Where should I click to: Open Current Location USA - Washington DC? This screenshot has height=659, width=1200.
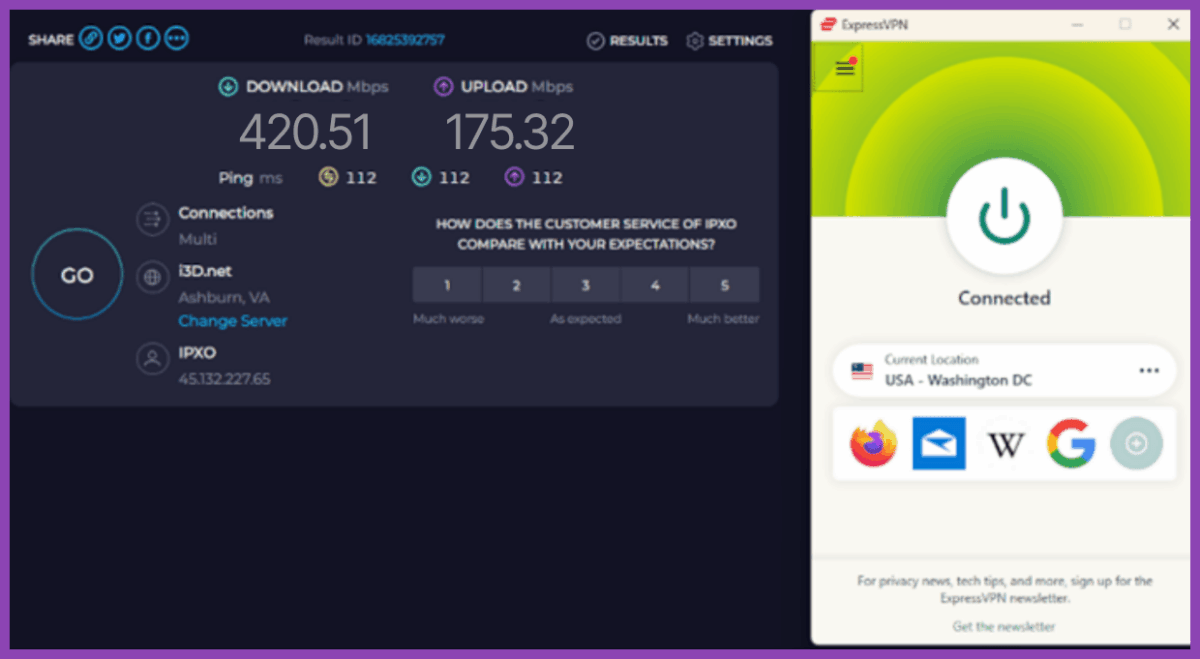(1004, 370)
